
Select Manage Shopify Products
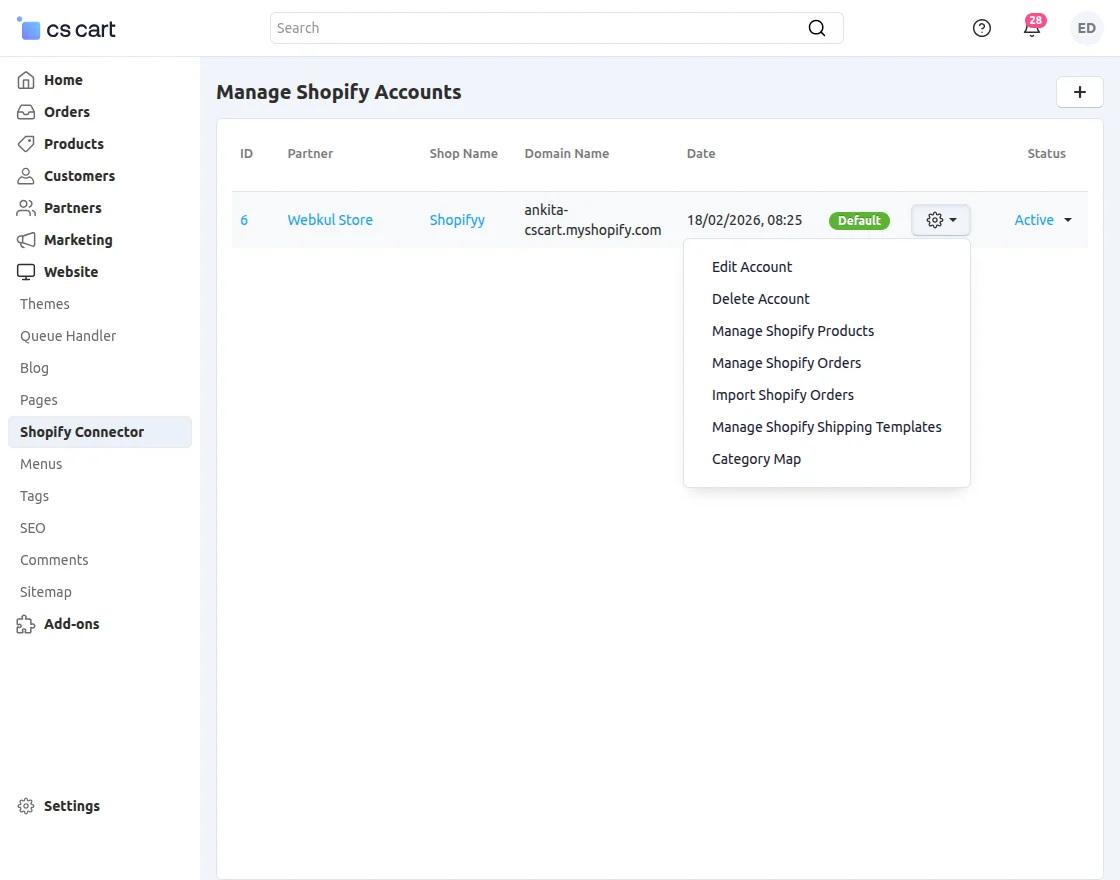point(793,331)
